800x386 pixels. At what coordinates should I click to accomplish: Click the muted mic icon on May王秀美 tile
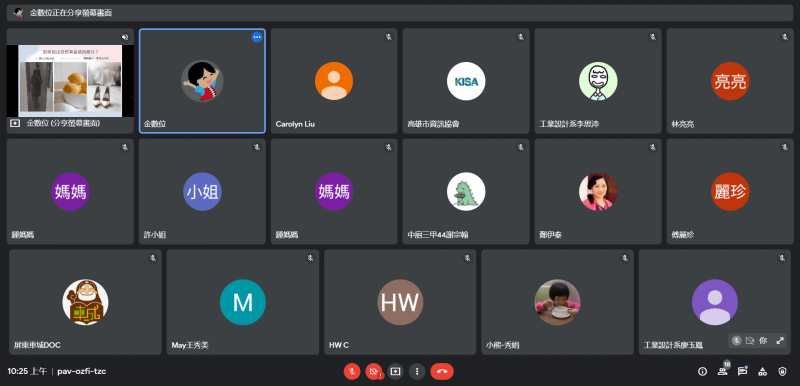(x=310, y=258)
